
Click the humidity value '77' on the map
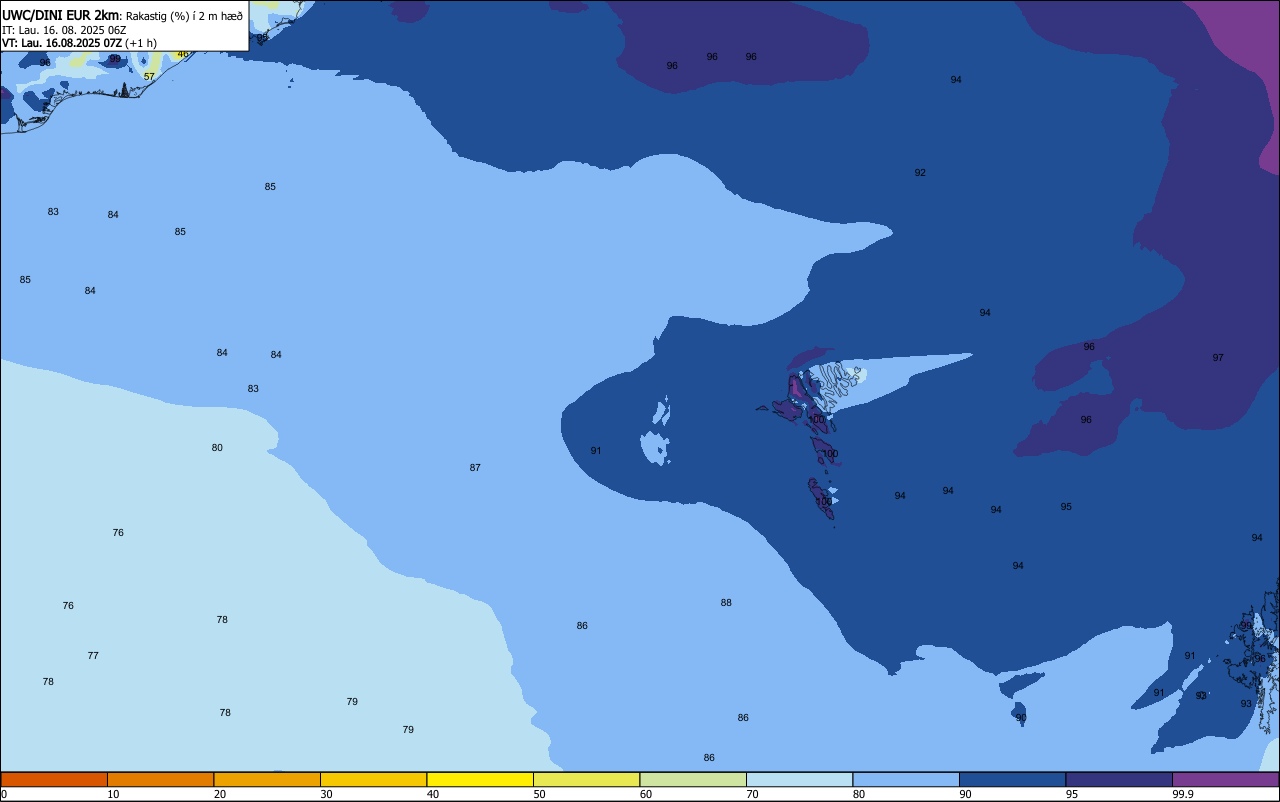pos(93,656)
